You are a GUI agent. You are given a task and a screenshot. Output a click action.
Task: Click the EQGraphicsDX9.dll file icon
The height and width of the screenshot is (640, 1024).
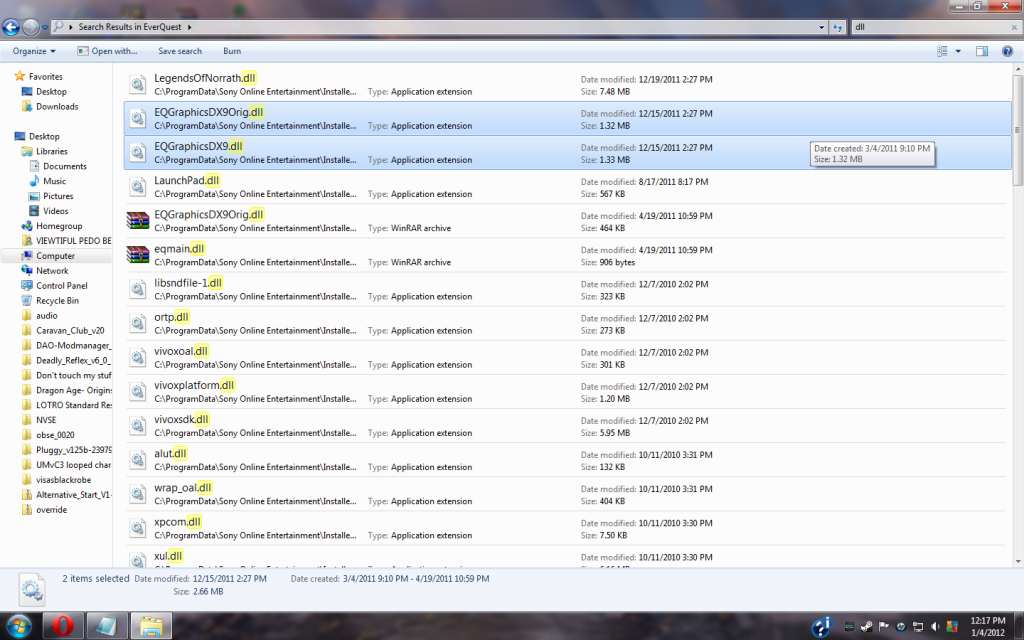coord(137,152)
